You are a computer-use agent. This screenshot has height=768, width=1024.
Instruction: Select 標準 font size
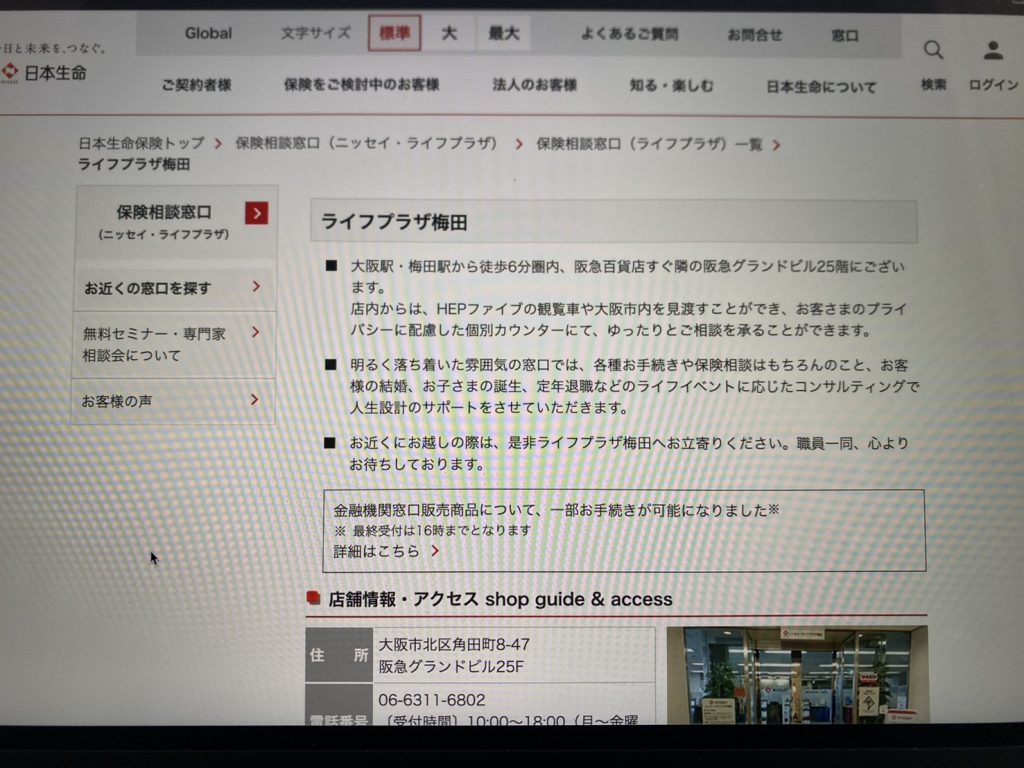[394, 33]
